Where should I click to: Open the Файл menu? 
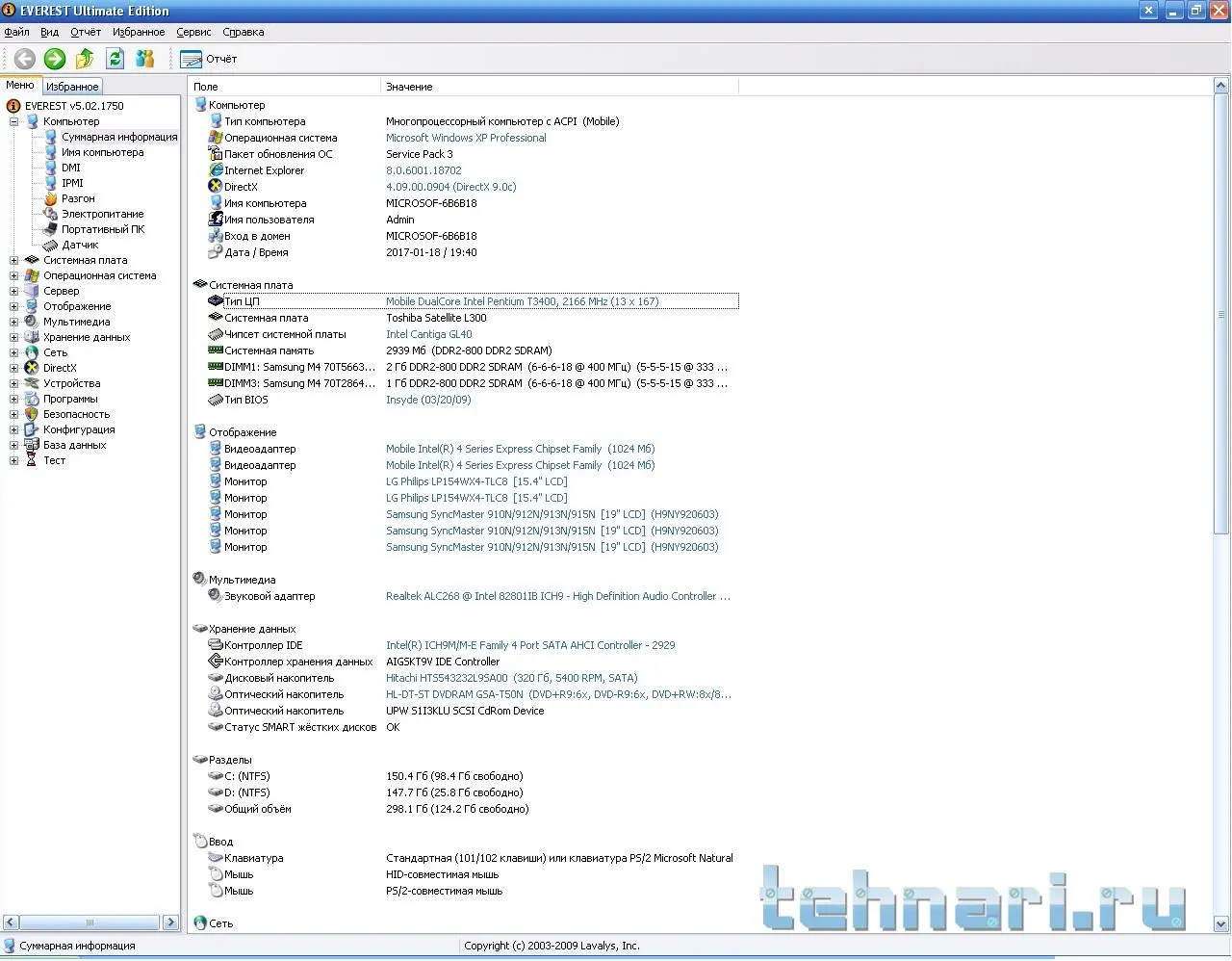point(16,32)
